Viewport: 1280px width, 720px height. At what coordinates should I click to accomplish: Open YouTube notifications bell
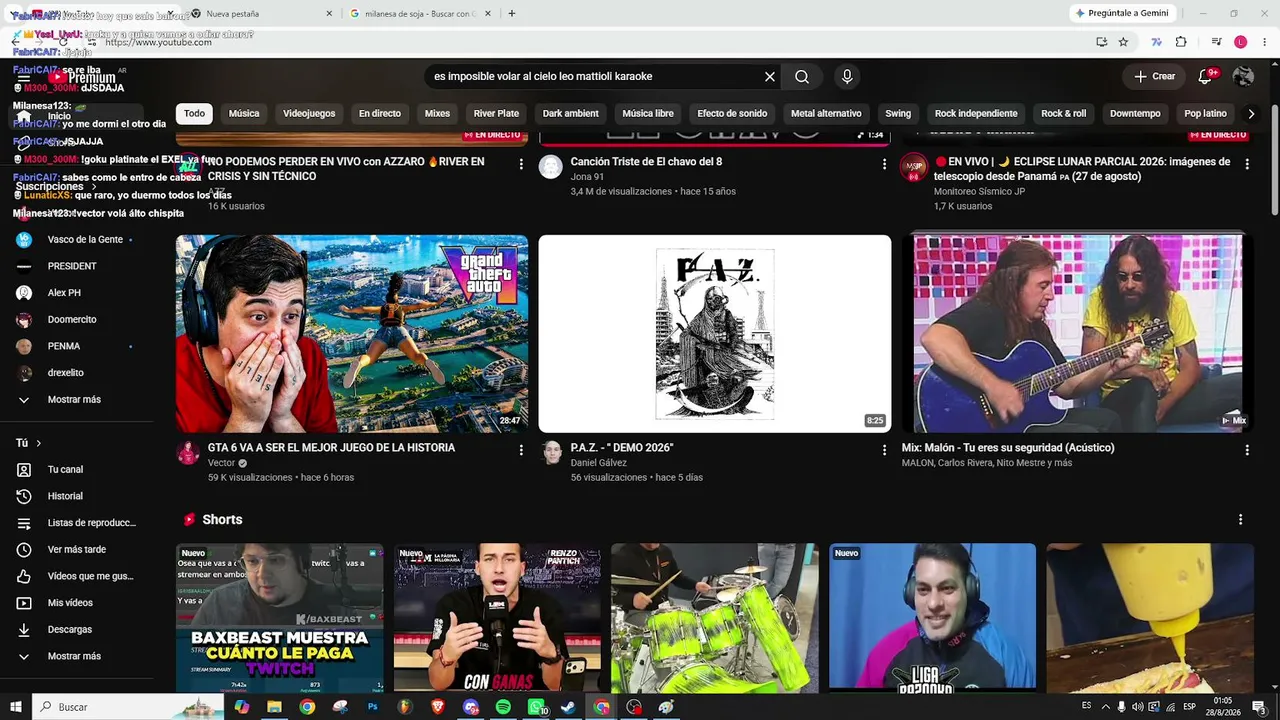(x=1207, y=76)
